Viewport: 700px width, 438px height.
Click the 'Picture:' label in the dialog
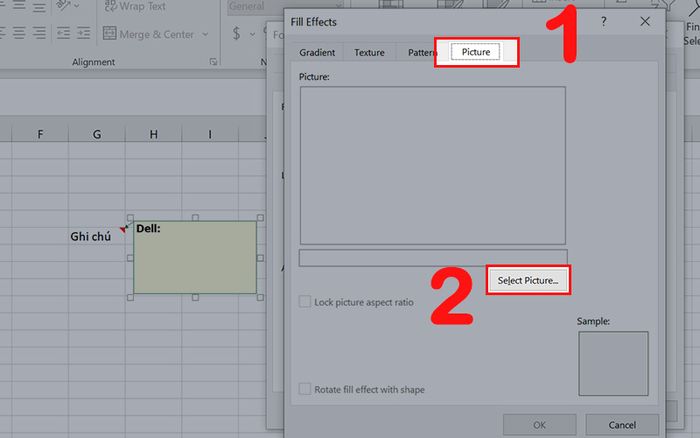[314, 77]
